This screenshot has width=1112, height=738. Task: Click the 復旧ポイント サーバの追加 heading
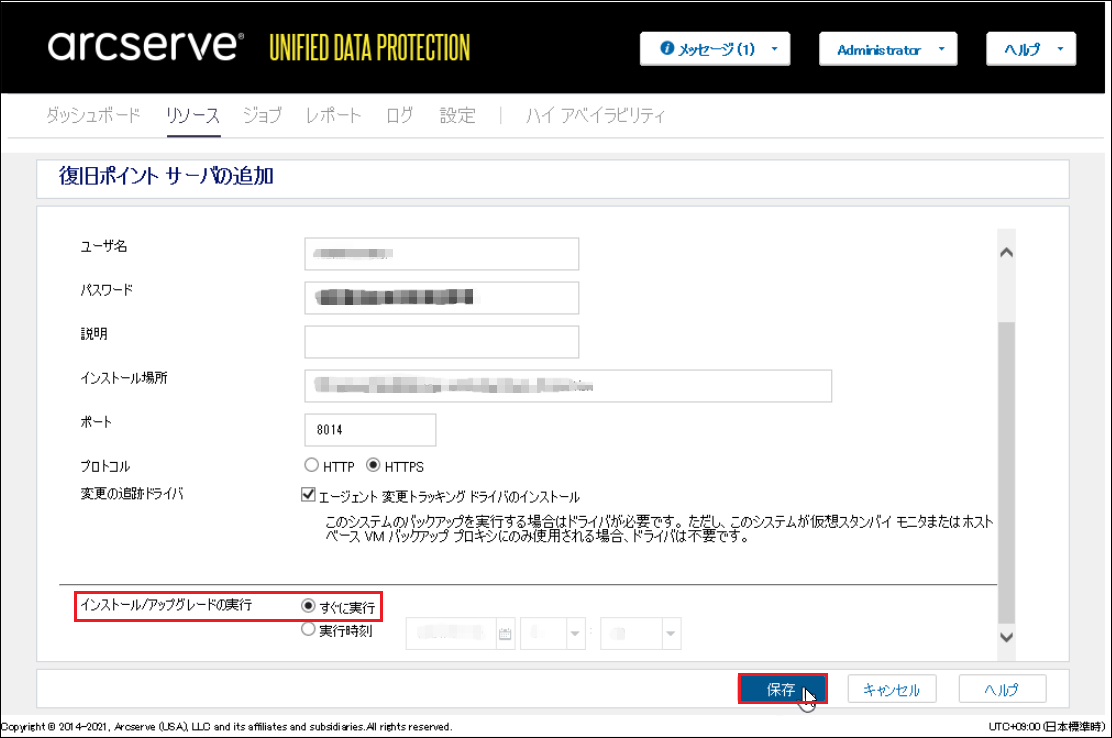click(x=166, y=176)
